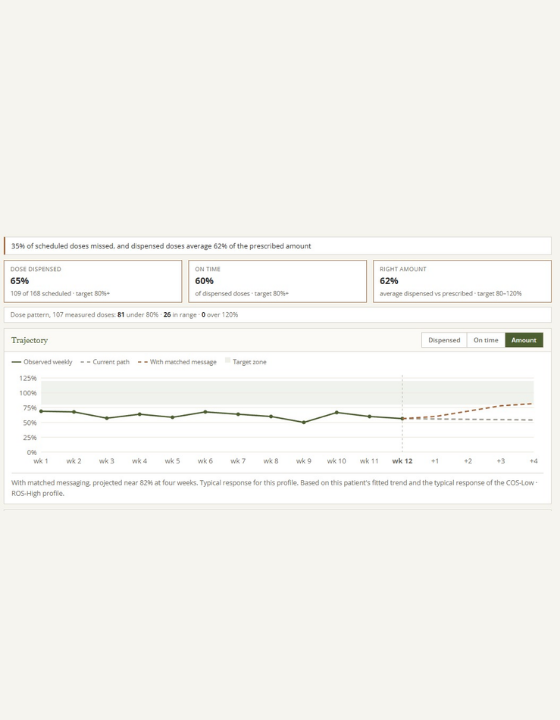Select the On time trajectory tab

[x=486, y=340]
